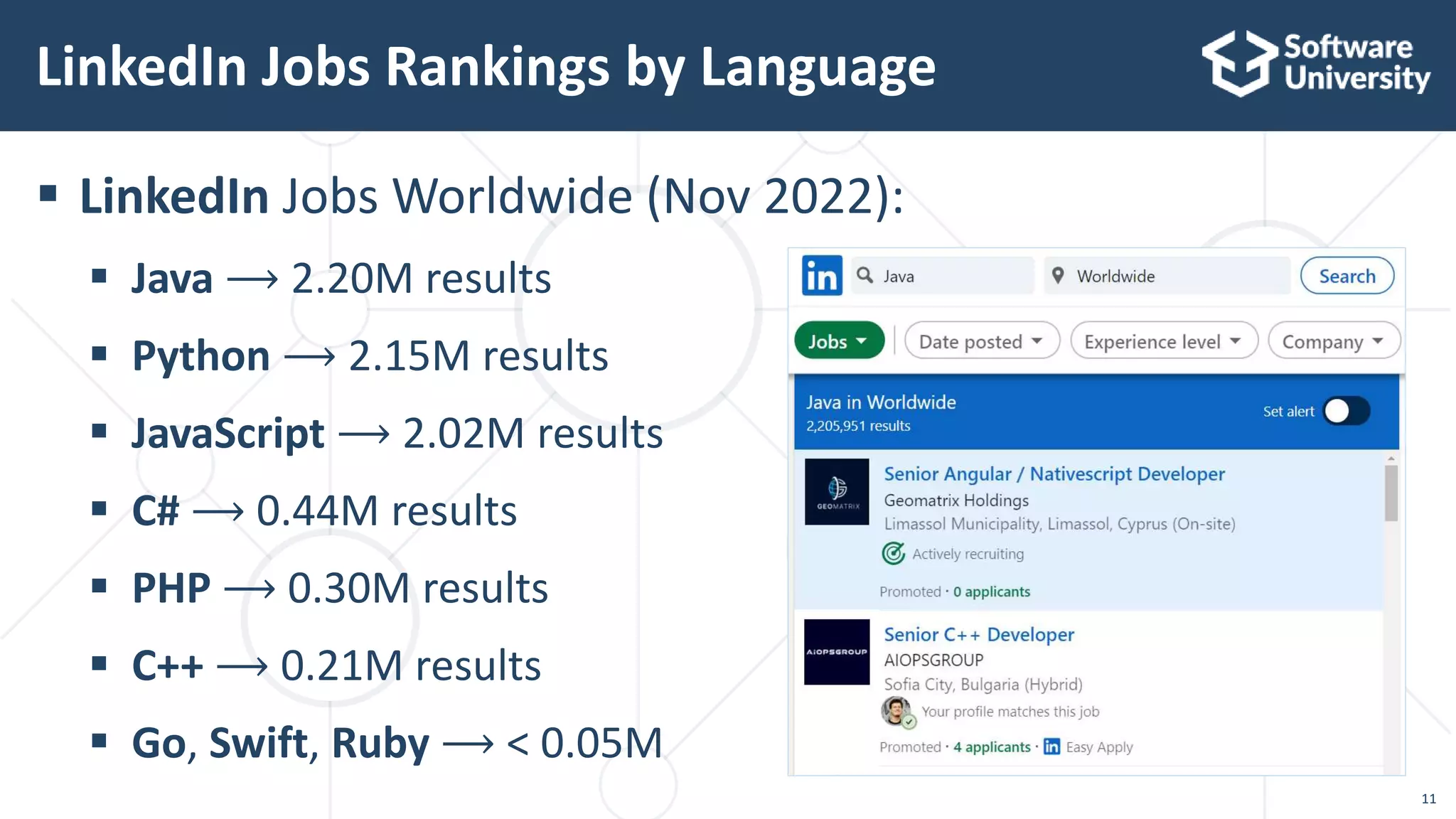1456x819 pixels.
Task: Click 'Your profile matches this job' text
Action: (1010, 712)
